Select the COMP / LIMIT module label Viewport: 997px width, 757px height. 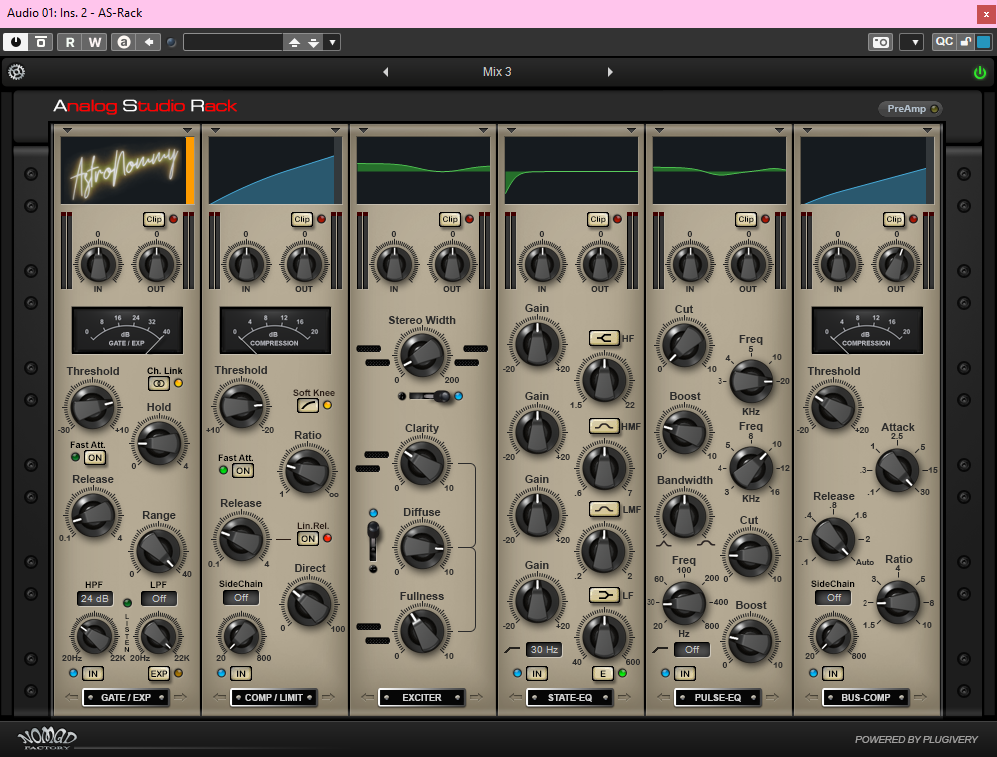274,697
